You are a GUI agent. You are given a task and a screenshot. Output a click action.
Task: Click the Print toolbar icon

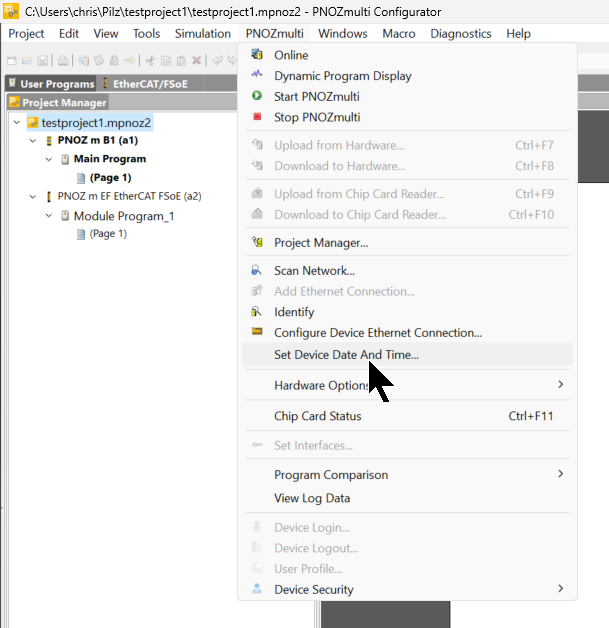pos(63,60)
